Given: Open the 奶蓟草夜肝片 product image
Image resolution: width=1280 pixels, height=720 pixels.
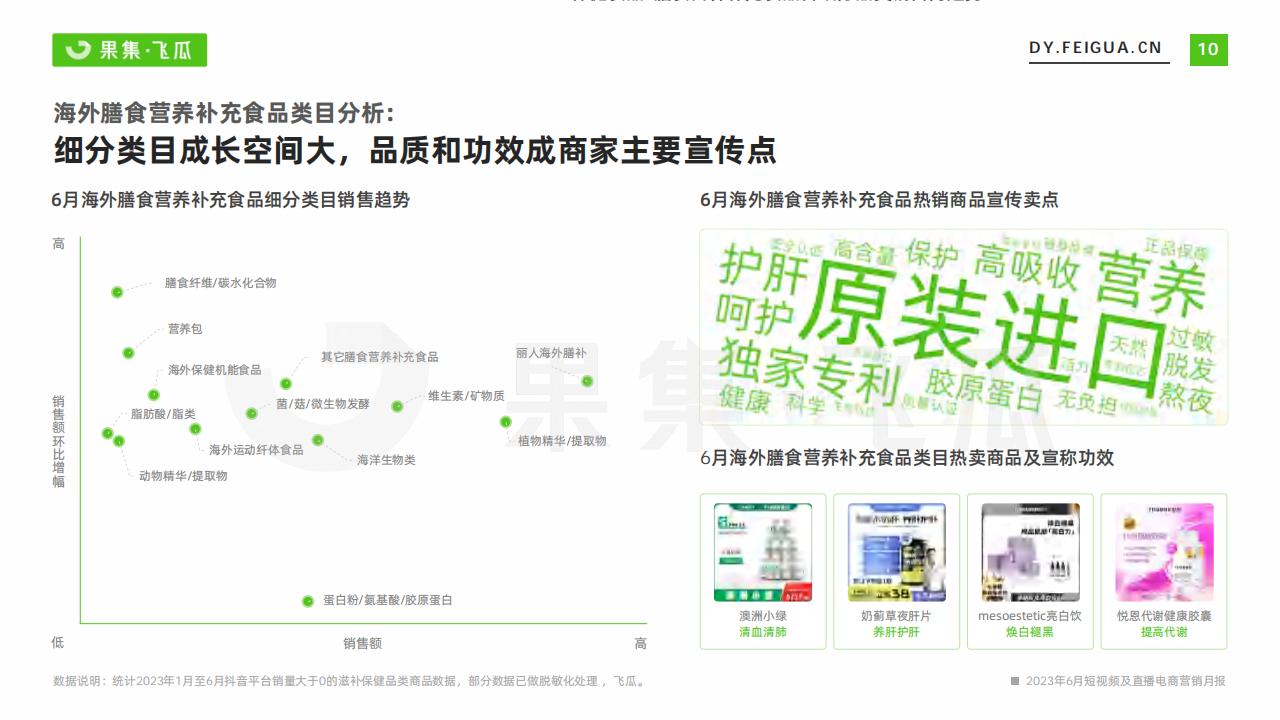Looking at the screenshot, I should (896, 552).
